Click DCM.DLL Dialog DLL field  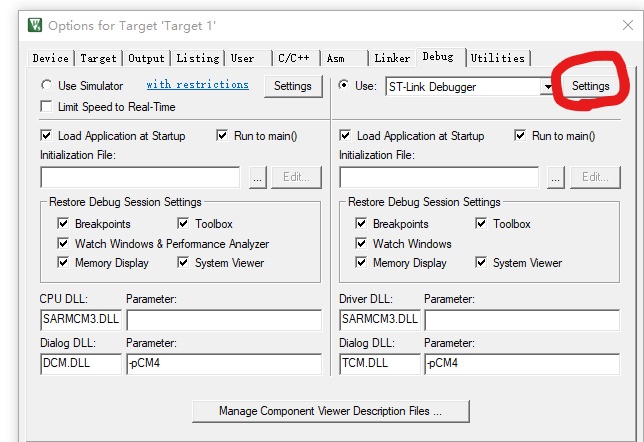[81, 364]
